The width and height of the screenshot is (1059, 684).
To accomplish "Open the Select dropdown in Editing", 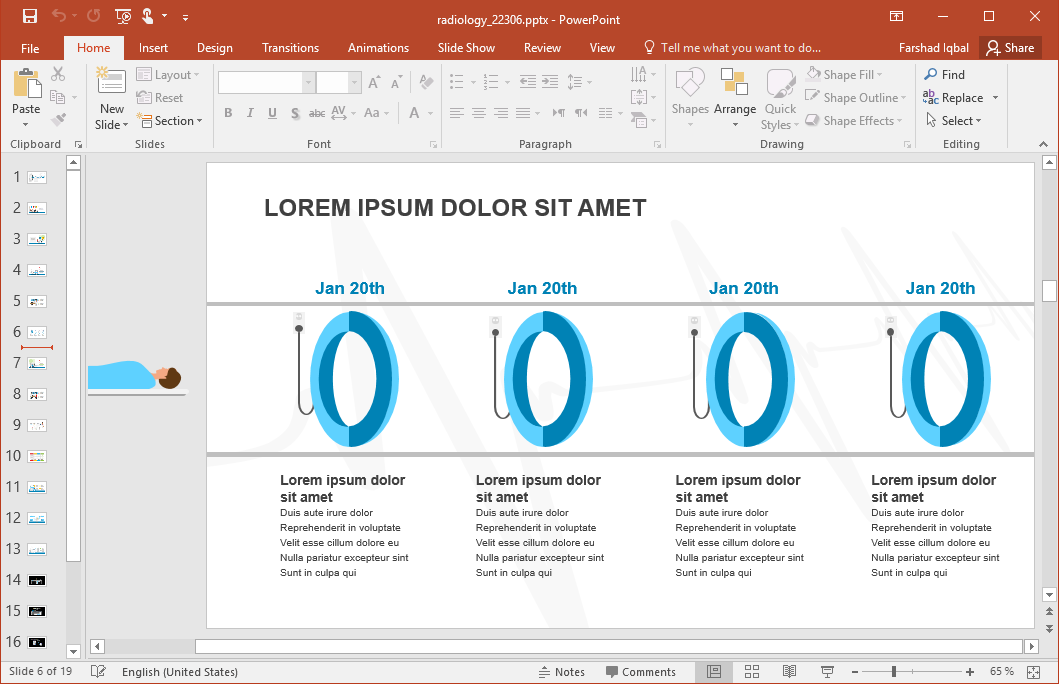I will pyautogui.click(x=960, y=121).
